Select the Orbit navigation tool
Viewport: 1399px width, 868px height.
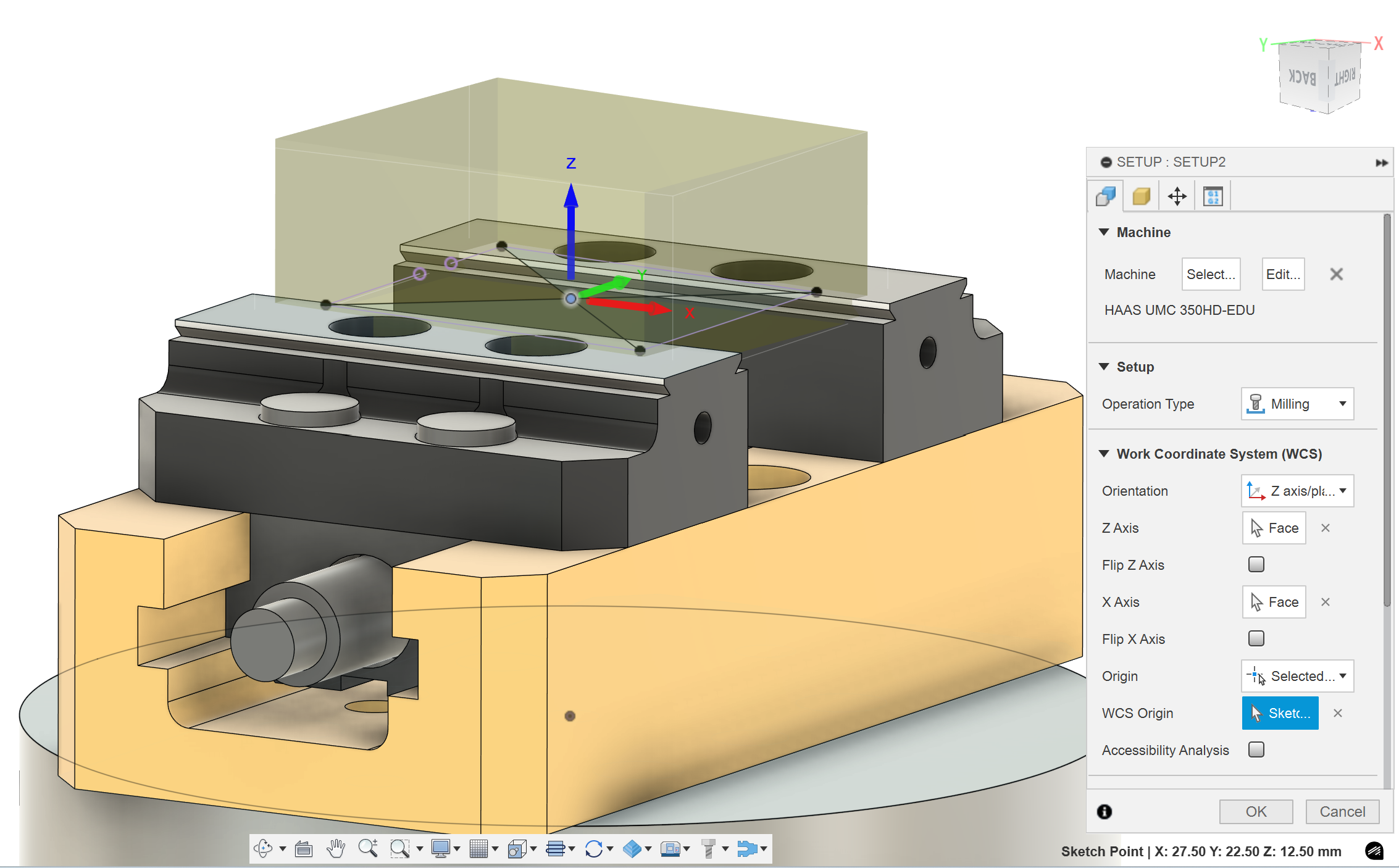tap(264, 848)
